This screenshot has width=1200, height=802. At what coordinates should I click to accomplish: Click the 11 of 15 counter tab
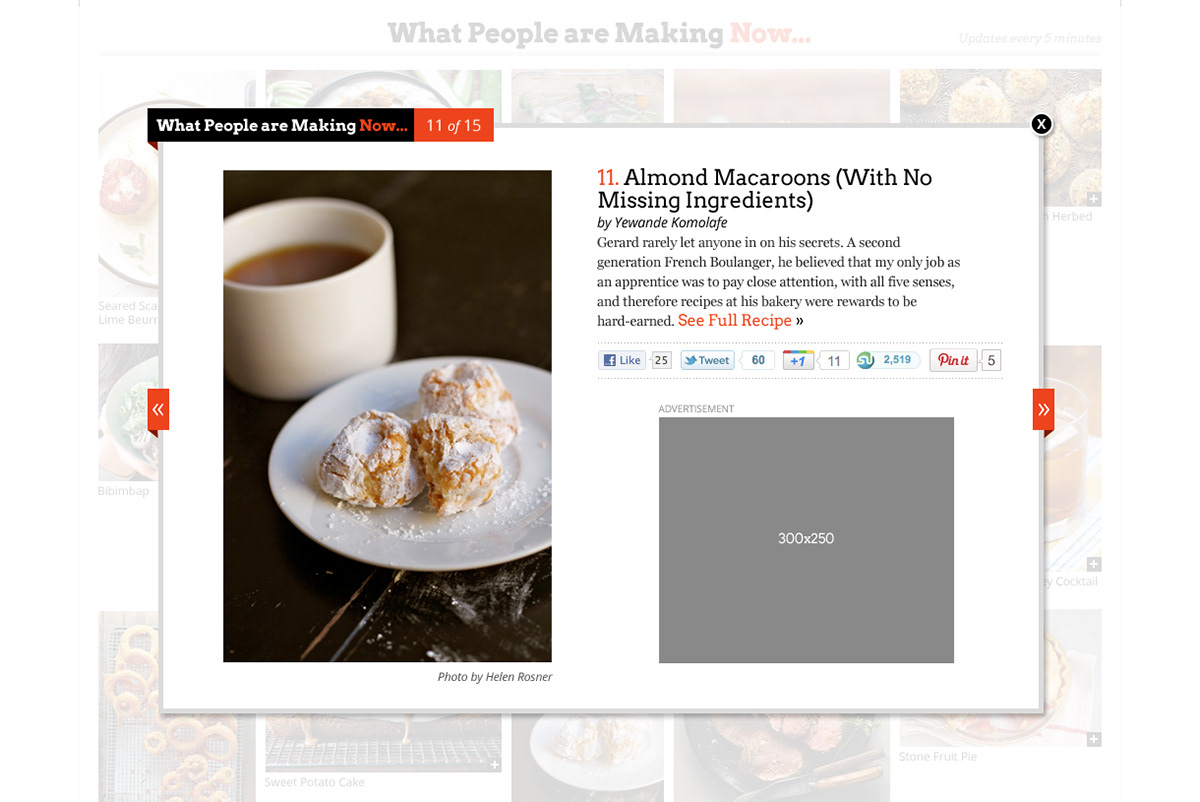click(454, 125)
